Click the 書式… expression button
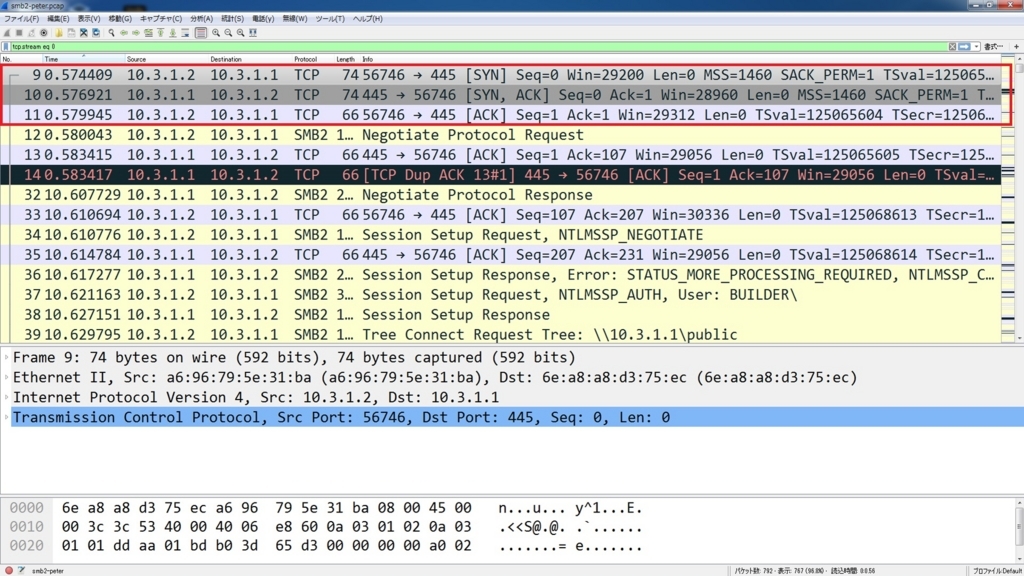The width and height of the screenshot is (1024, 576). [x=993, y=46]
